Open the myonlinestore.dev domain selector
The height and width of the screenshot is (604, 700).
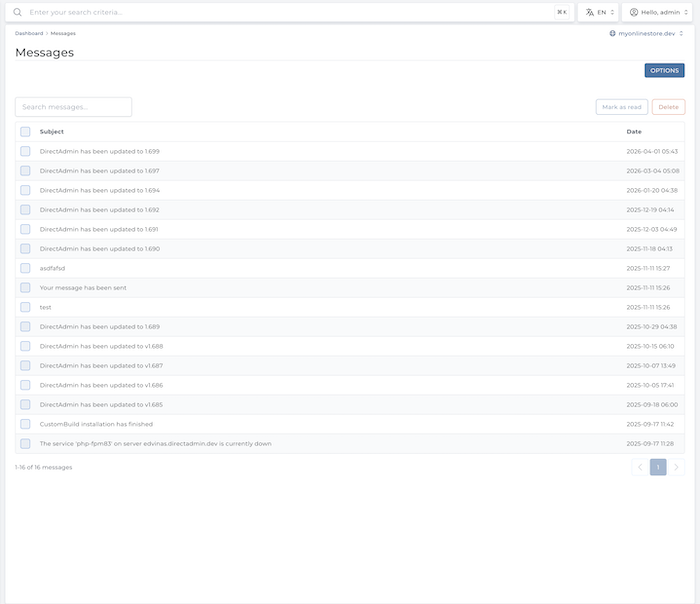(646, 33)
